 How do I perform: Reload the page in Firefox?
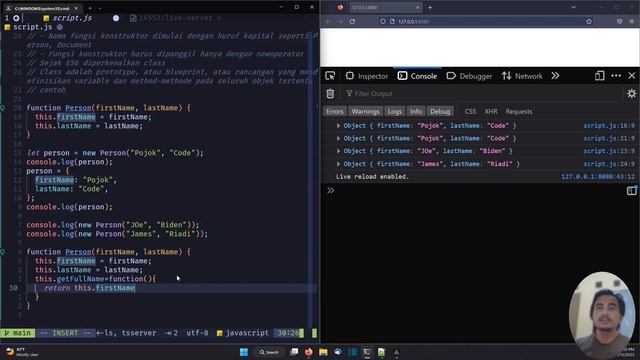coord(352,21)
